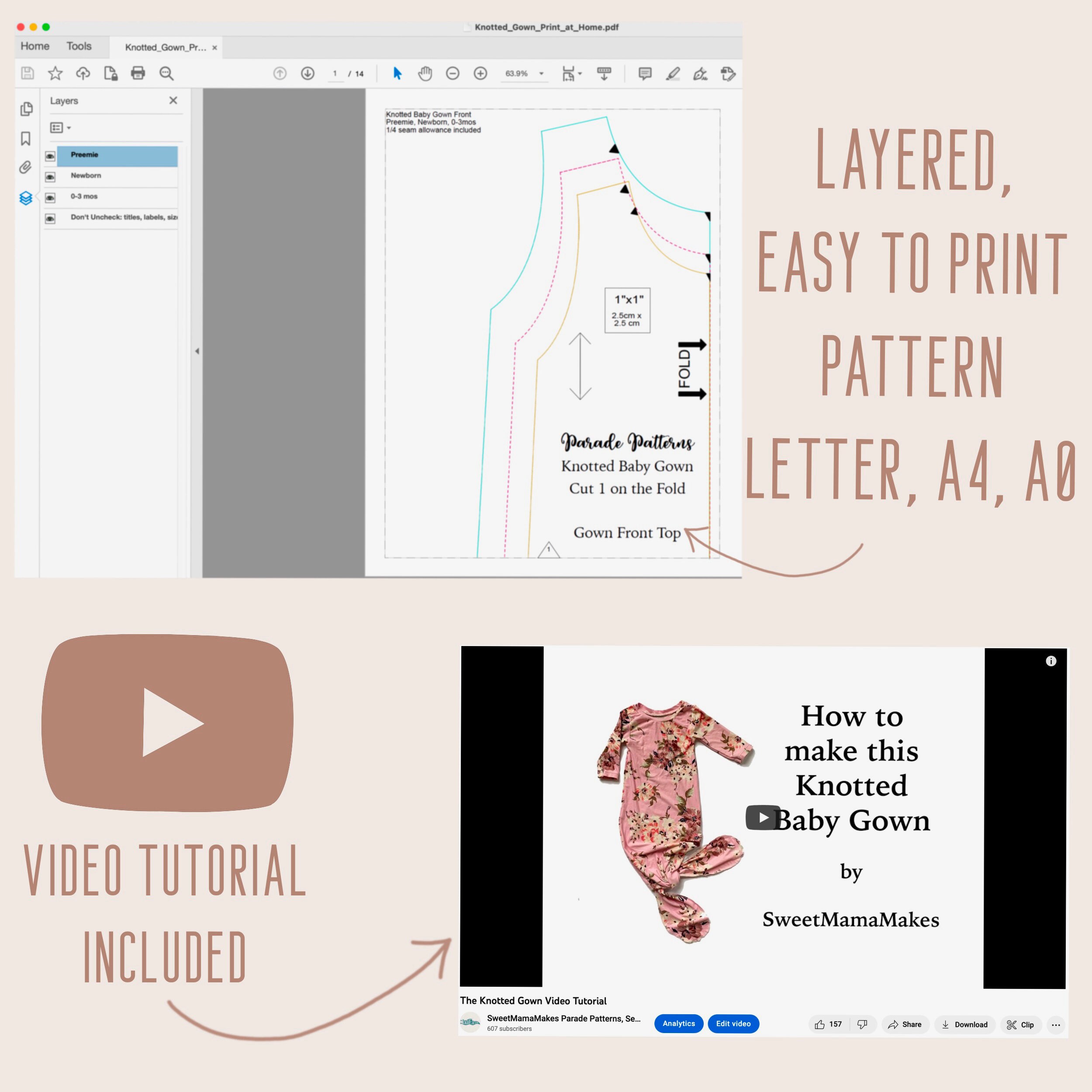Click the 607 subscribers text
The width and height of the screenshot is (1092, 1092).
click(x=509, y=1029)
